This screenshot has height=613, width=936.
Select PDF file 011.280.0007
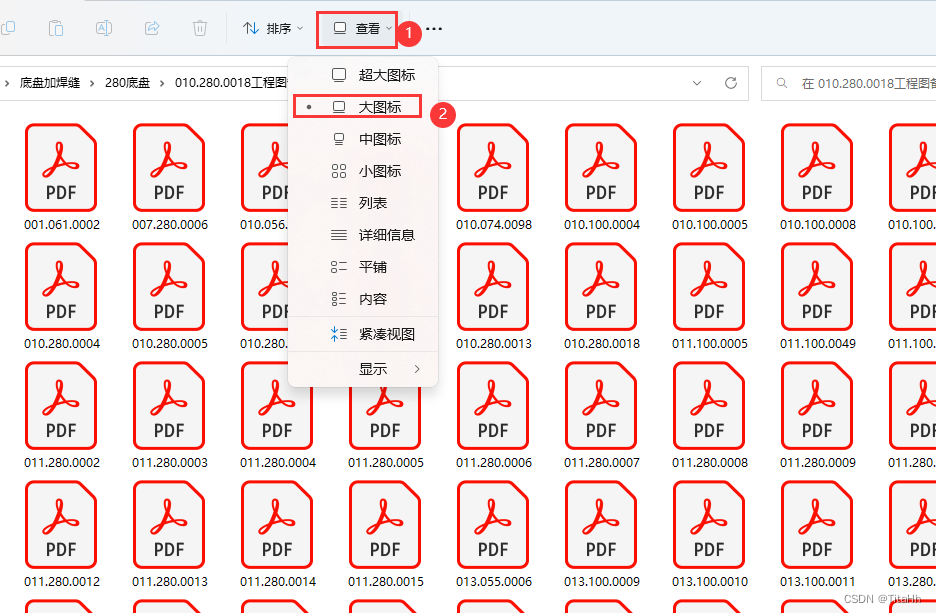602,415
